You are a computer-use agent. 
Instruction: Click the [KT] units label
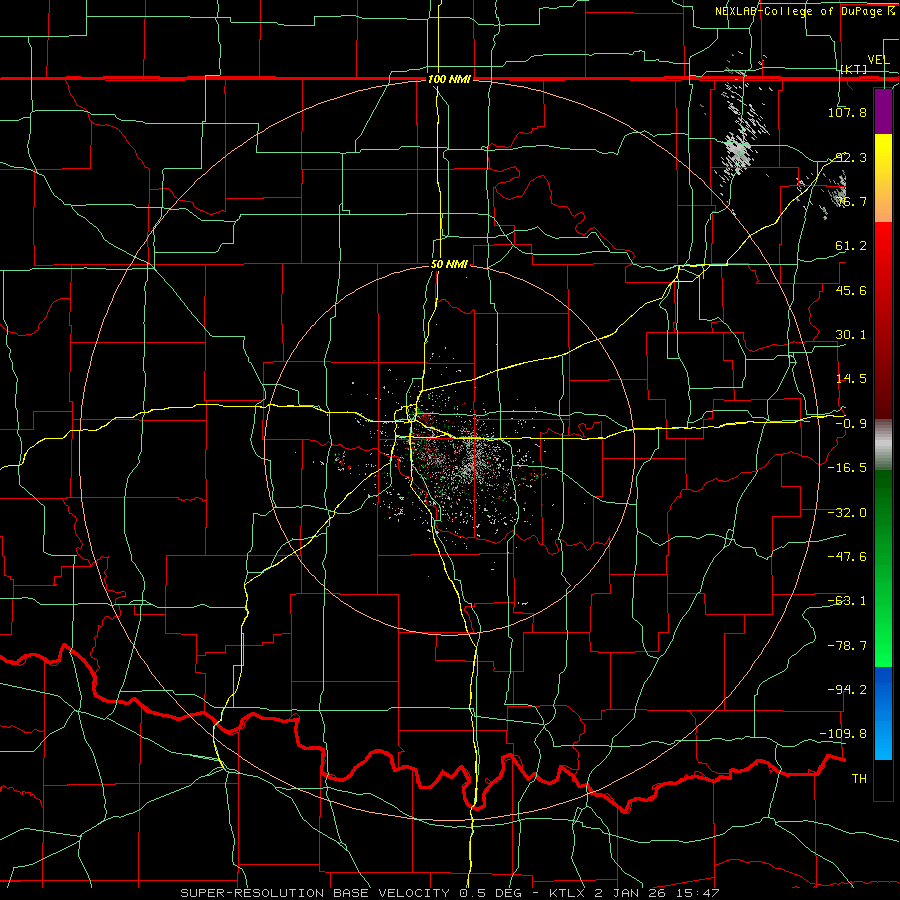click(854, 69)
